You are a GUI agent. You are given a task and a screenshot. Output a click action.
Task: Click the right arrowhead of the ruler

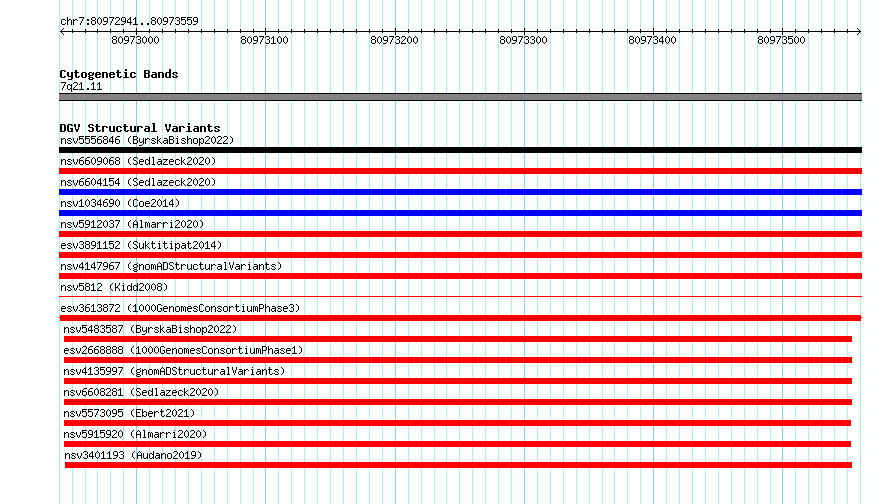[859, 31]
